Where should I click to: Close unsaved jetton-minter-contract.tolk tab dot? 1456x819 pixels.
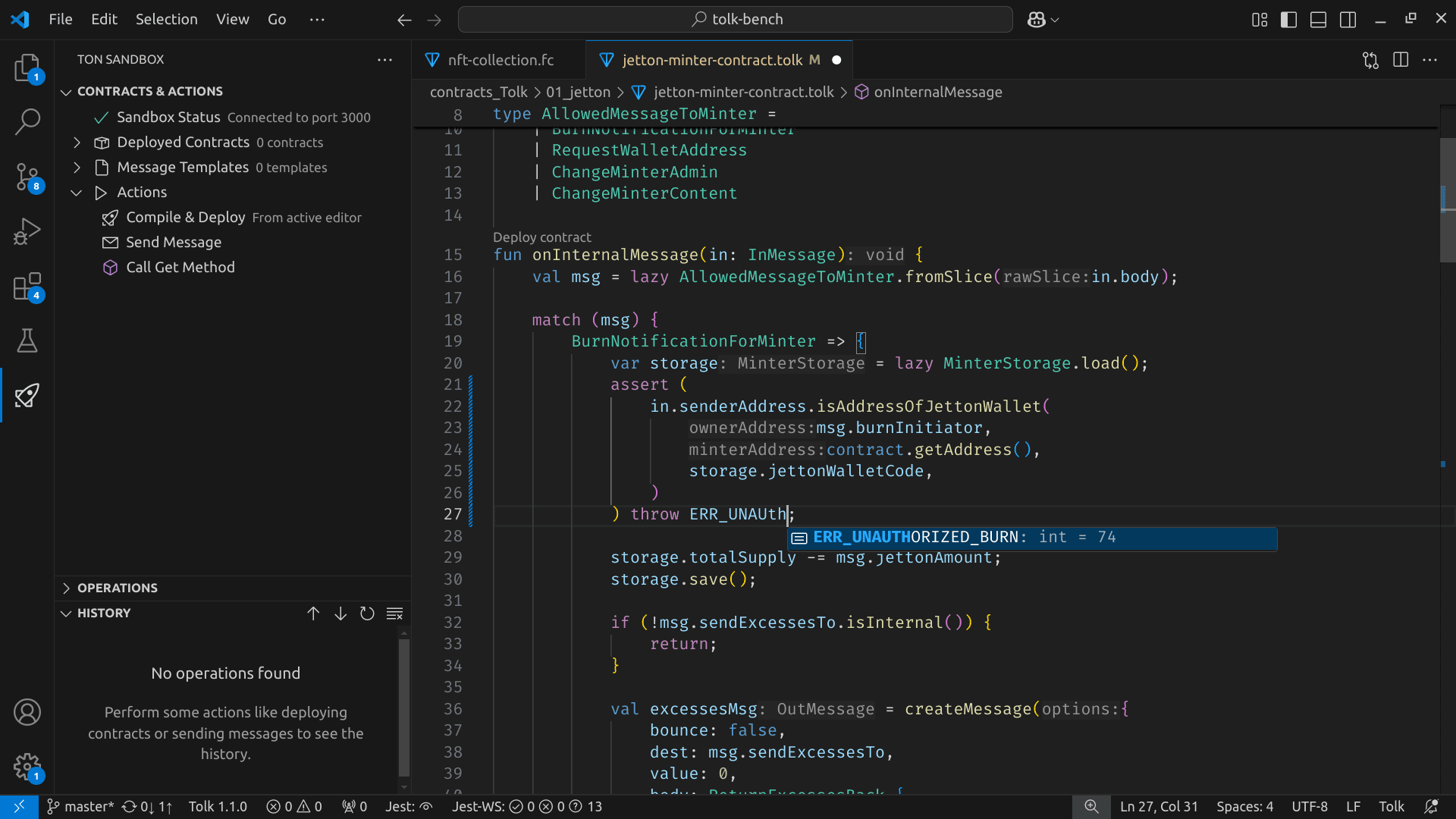pos(836,60)
